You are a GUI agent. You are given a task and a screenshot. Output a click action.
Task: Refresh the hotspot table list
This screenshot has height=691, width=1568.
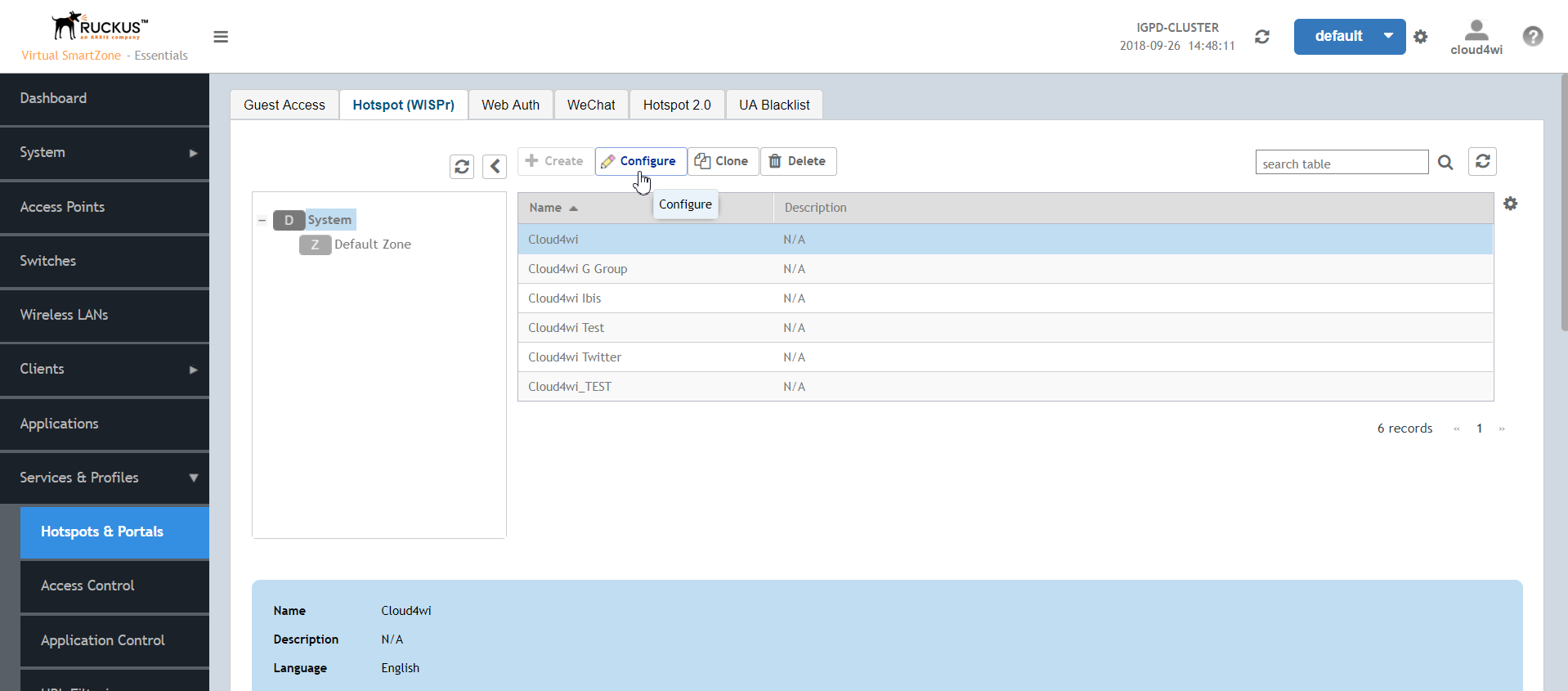click(x=1483, y=161)
